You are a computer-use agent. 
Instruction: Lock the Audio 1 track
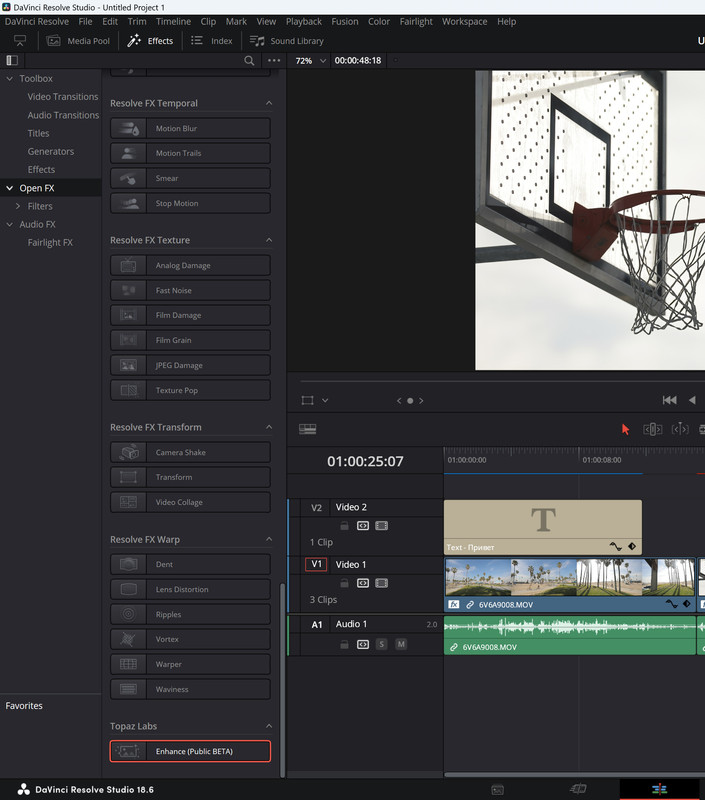(x=344, y=644)
